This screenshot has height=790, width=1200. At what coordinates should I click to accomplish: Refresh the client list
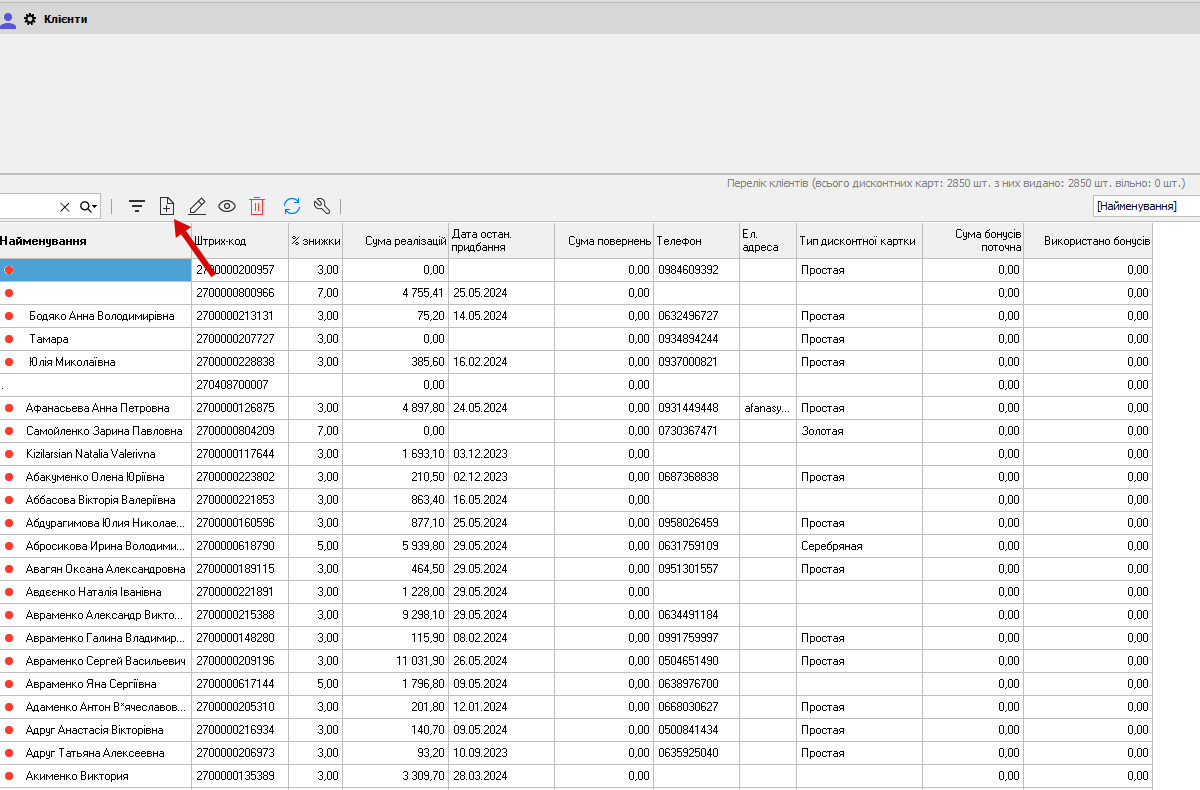(x=292, y=206)
